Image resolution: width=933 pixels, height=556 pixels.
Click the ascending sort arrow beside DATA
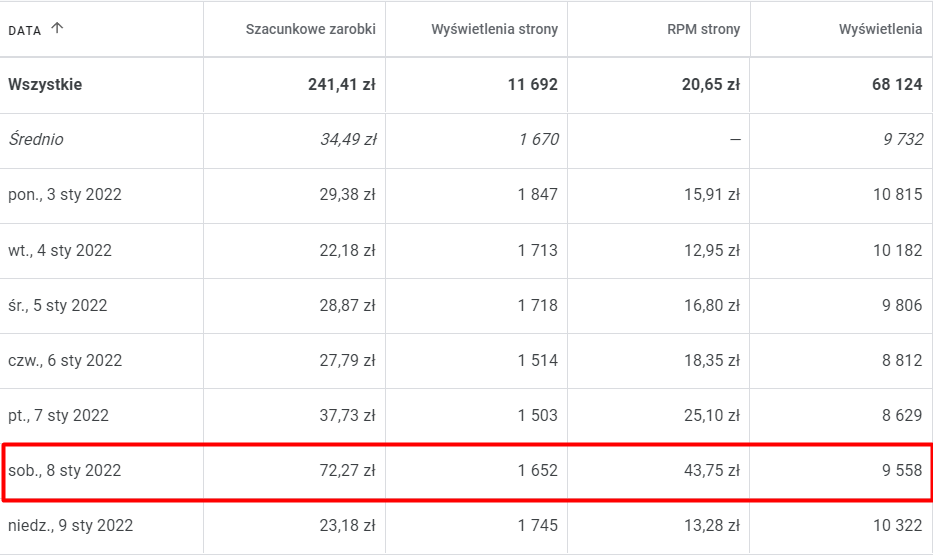pos(57,29)
